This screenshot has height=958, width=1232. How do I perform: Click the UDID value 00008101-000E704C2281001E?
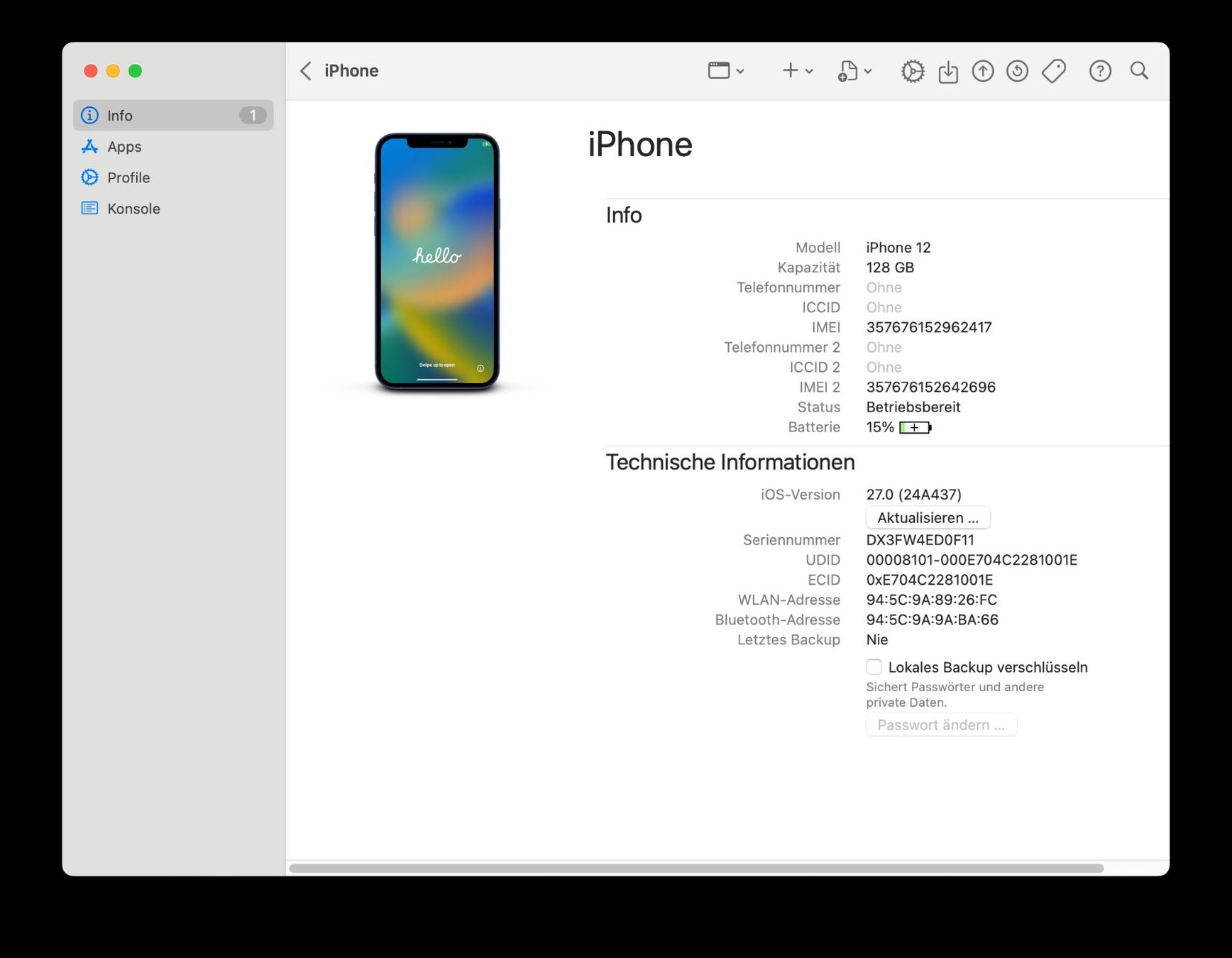pyautogui.click(x=972, y=560)
